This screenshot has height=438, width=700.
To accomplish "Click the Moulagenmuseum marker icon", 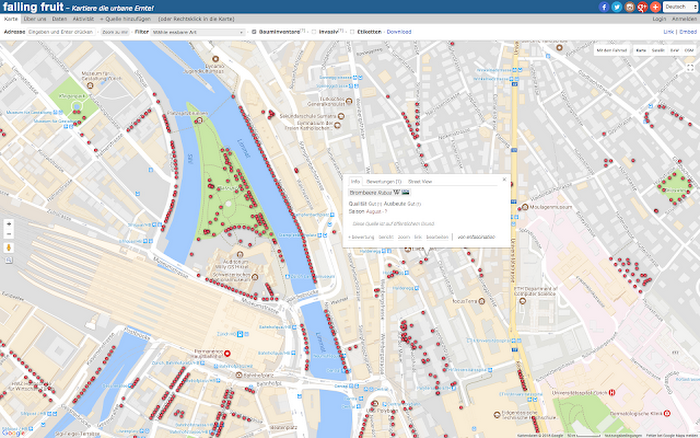I will point(525,207).
